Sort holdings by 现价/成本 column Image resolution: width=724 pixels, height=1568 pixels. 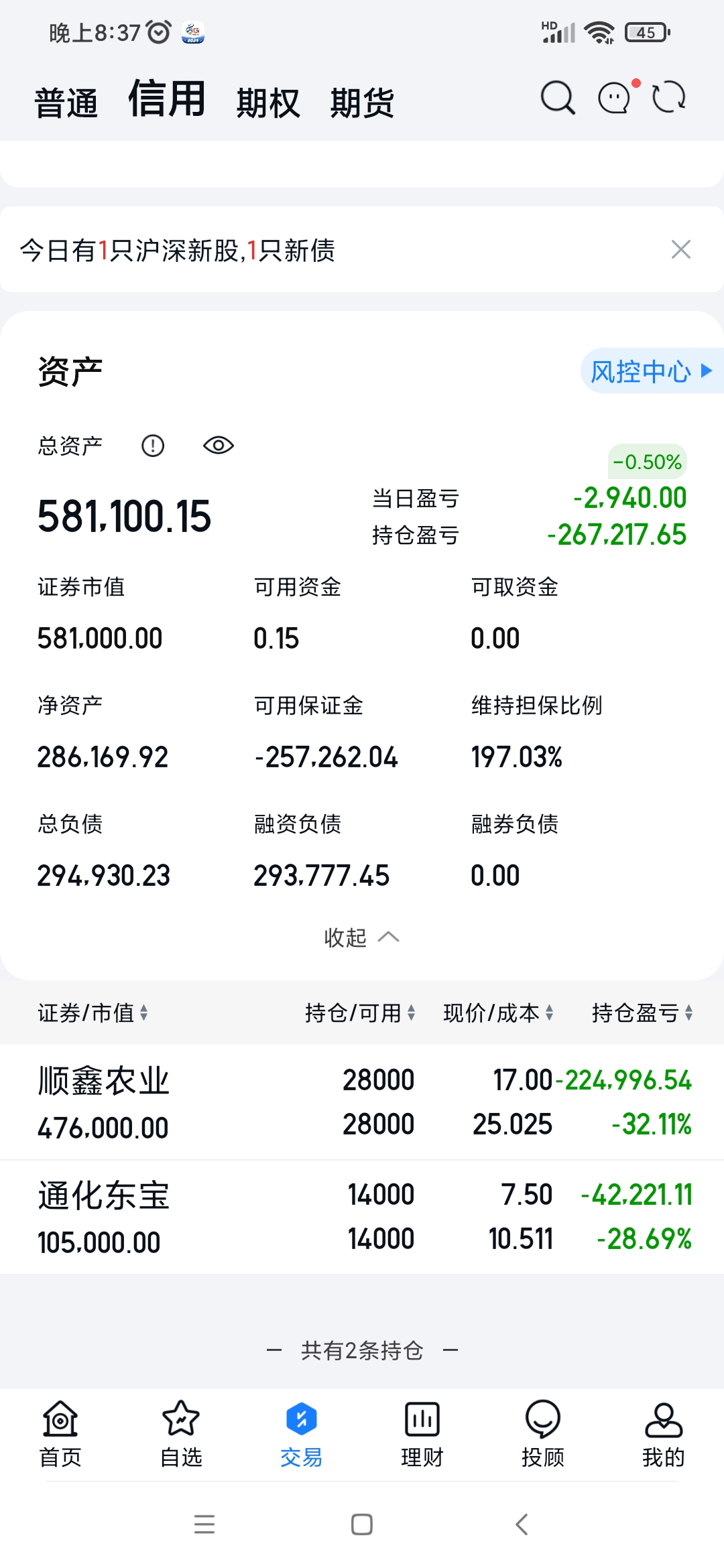tap(498, 1013)
